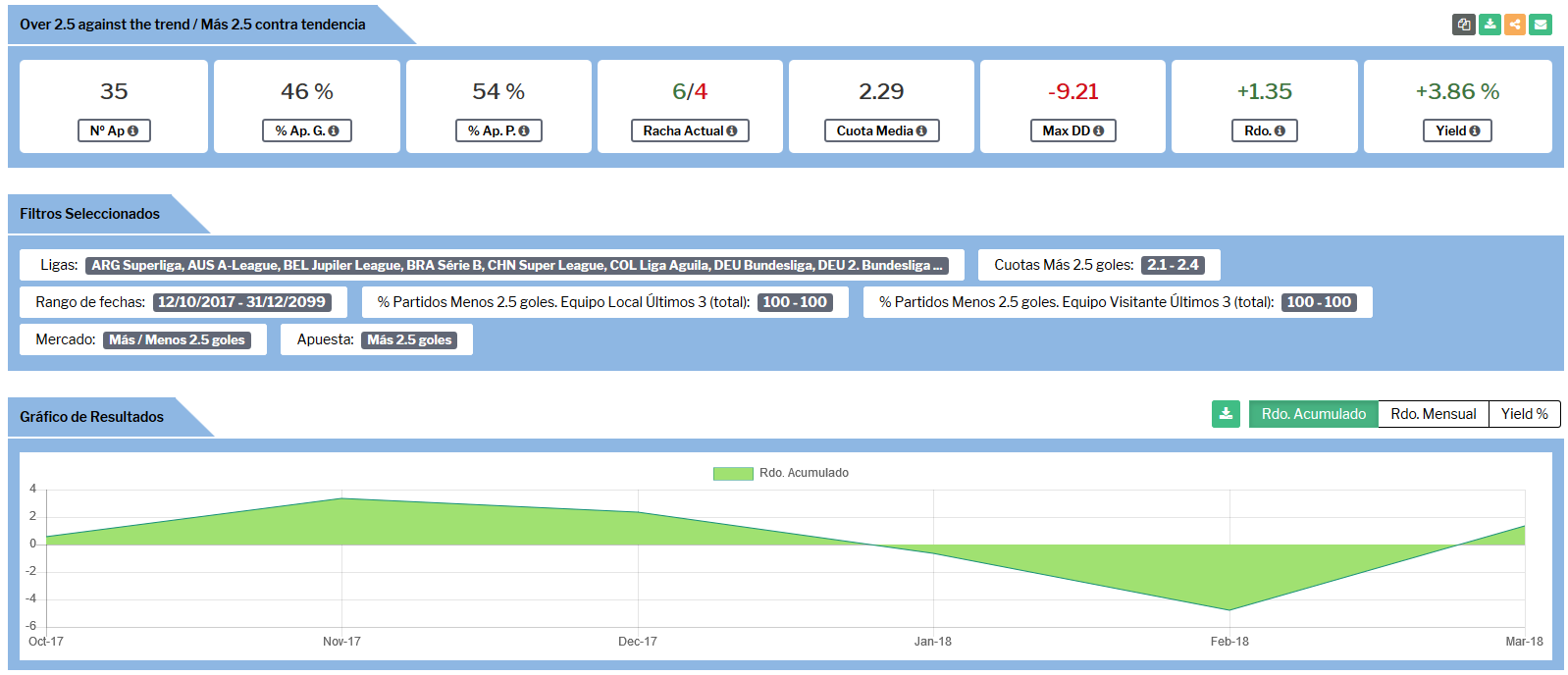Toggle the Rdo. Acumulado legend swatch
The image size is (1568, 675).
tap(733, 473)
